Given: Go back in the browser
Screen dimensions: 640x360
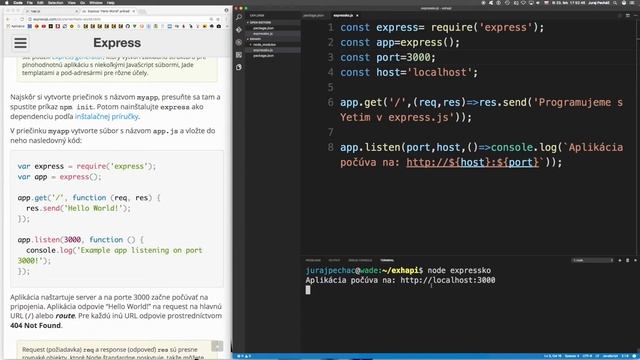Looking at the screenshot, I should point(8,19).
